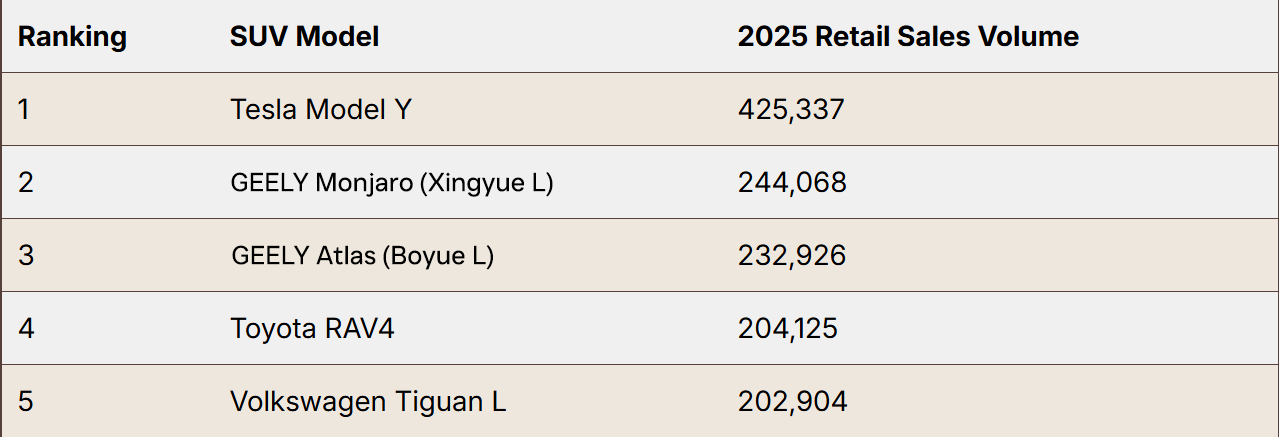The image size is (1279, 437).
Task: Click the Ranking column header
Action: coord(72,37)
